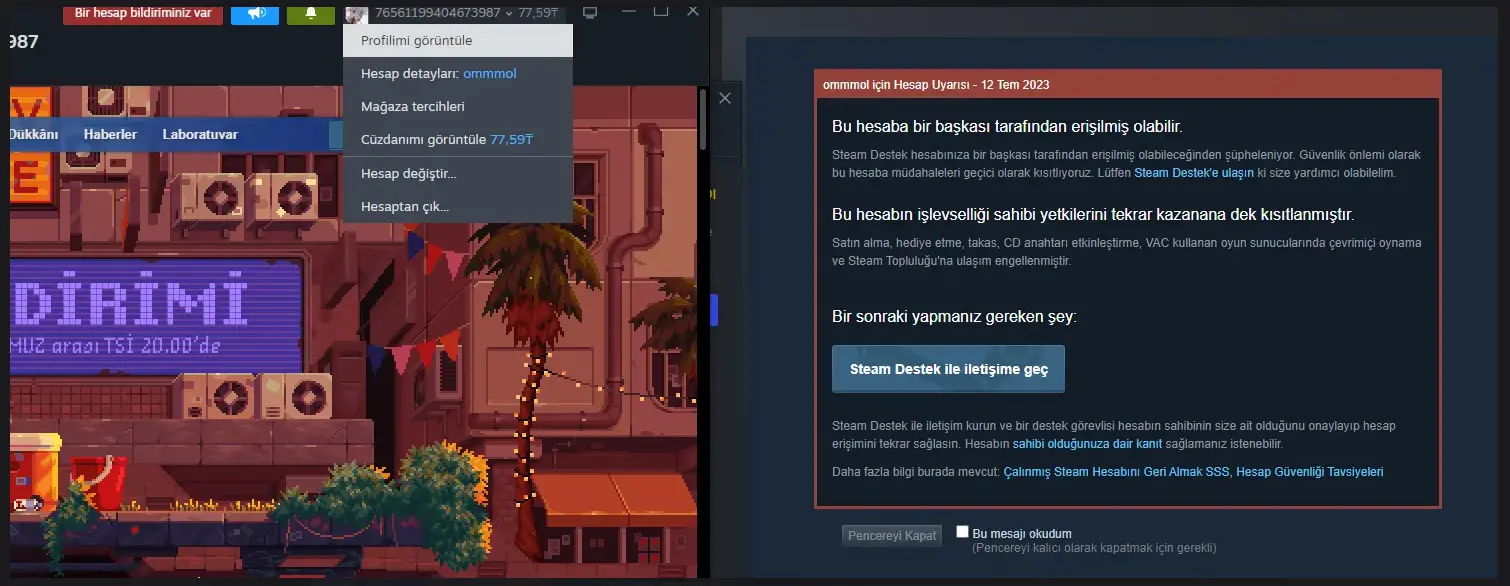Image resolution: width=1510 pixels, height=586 pixels.
Task: Open 'Hesap detayları: ommmol' menu entry
Action: pos(458,73)
